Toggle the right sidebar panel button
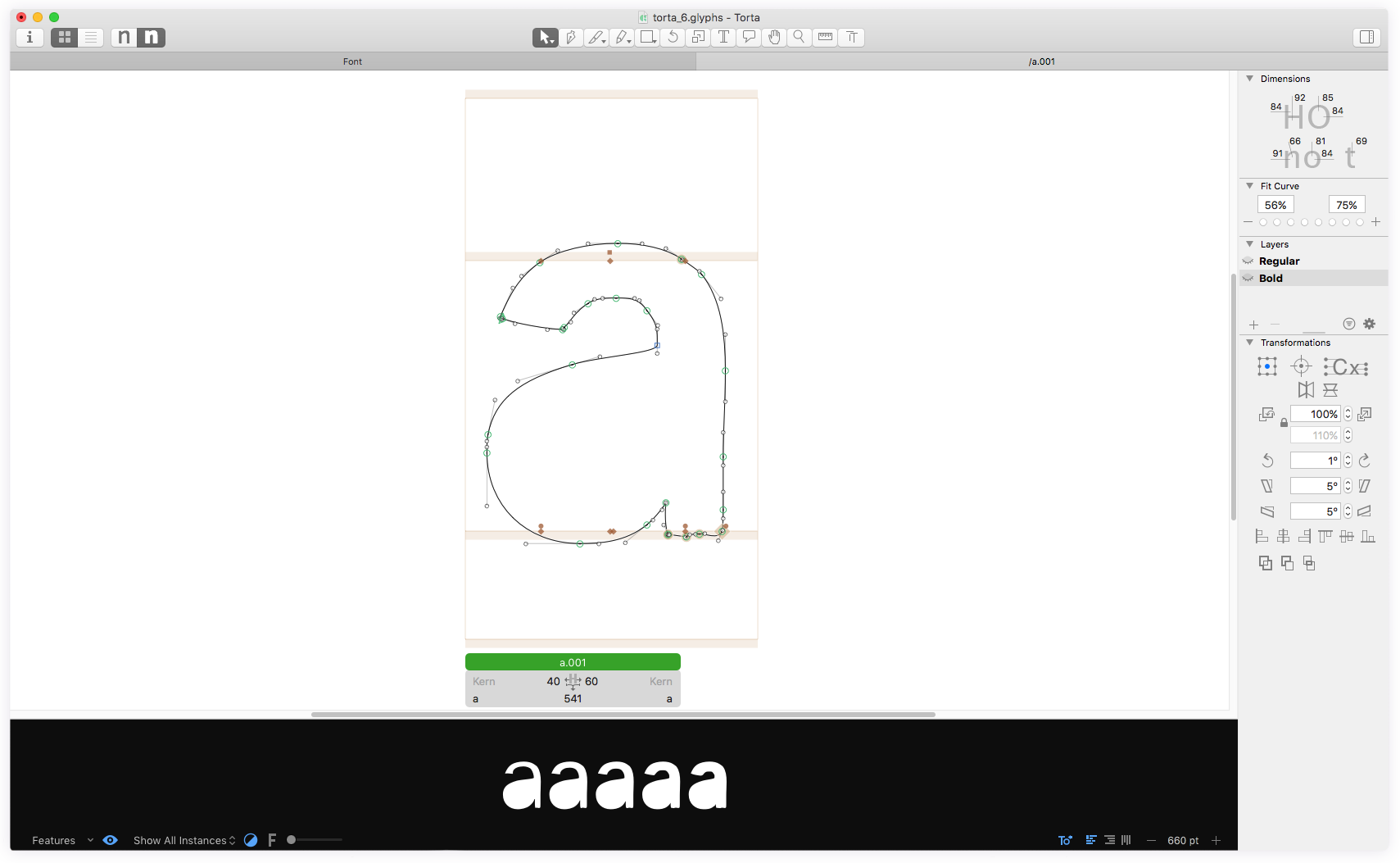 (x=1366, y=37)
